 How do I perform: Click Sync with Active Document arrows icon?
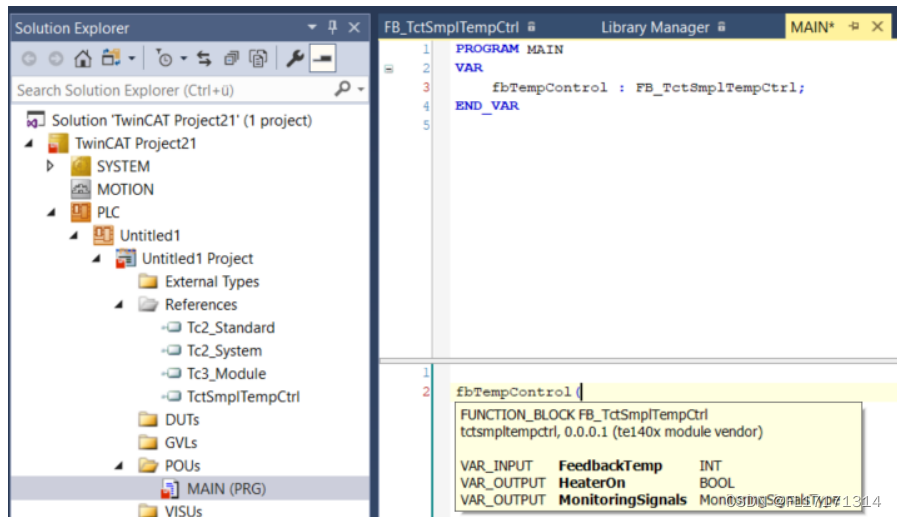coord(204,58)
